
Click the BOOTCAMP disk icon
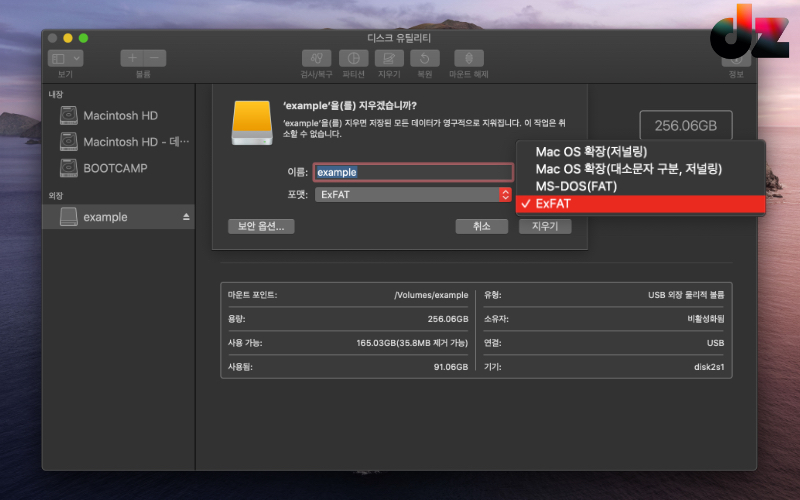[x=69, y=168]
